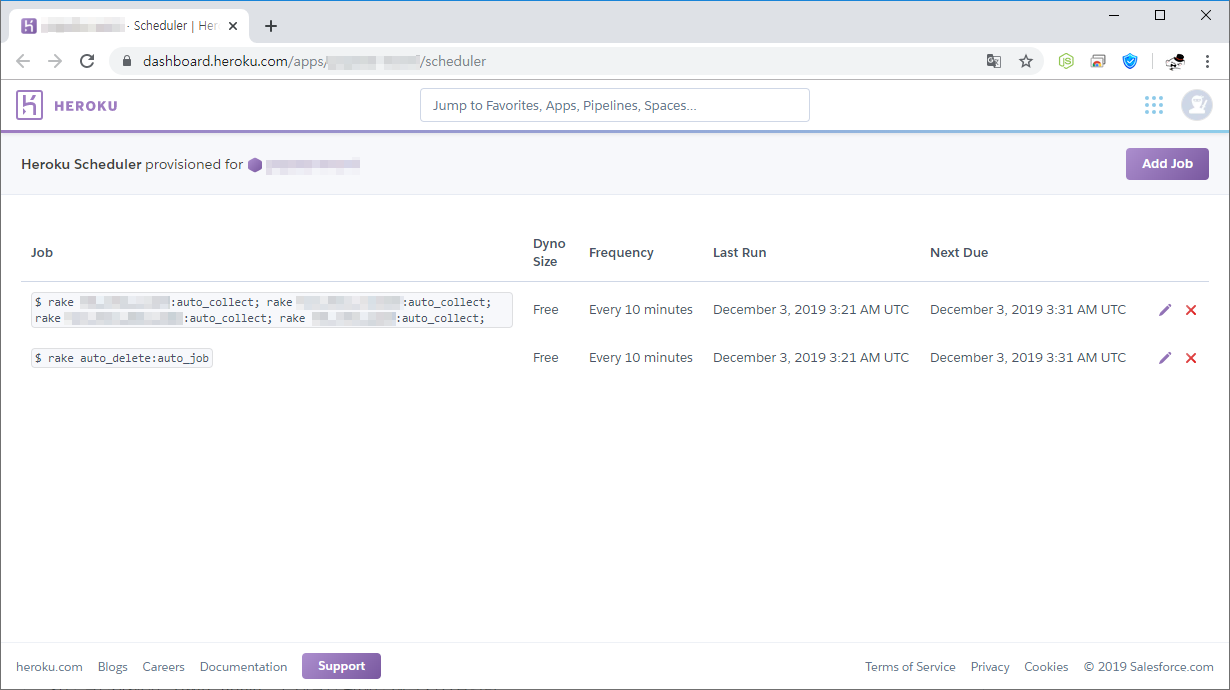Click the translate page icon

pos(994,61)
